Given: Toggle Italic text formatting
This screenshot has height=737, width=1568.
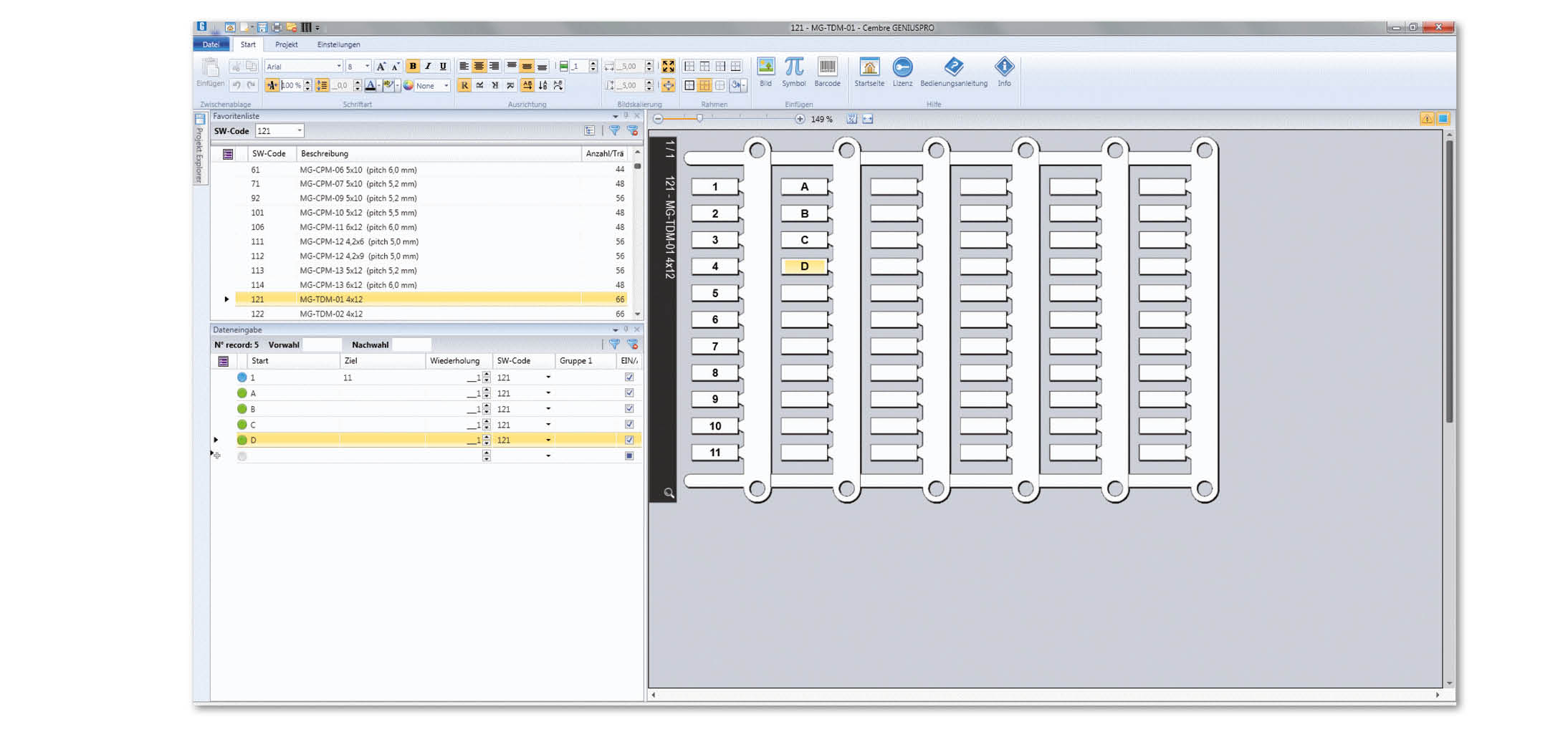Looking at the screenshot, I should pyautogui.click(x=428, y=66).
